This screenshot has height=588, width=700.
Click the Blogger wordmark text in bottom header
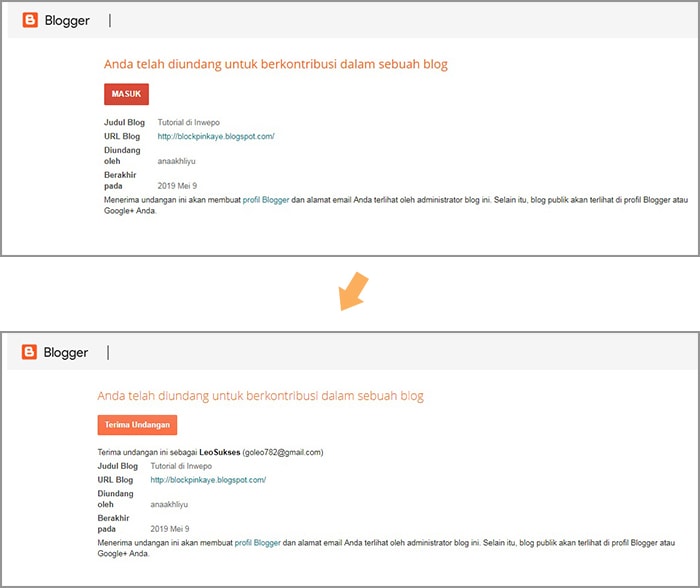coord(66,352)
